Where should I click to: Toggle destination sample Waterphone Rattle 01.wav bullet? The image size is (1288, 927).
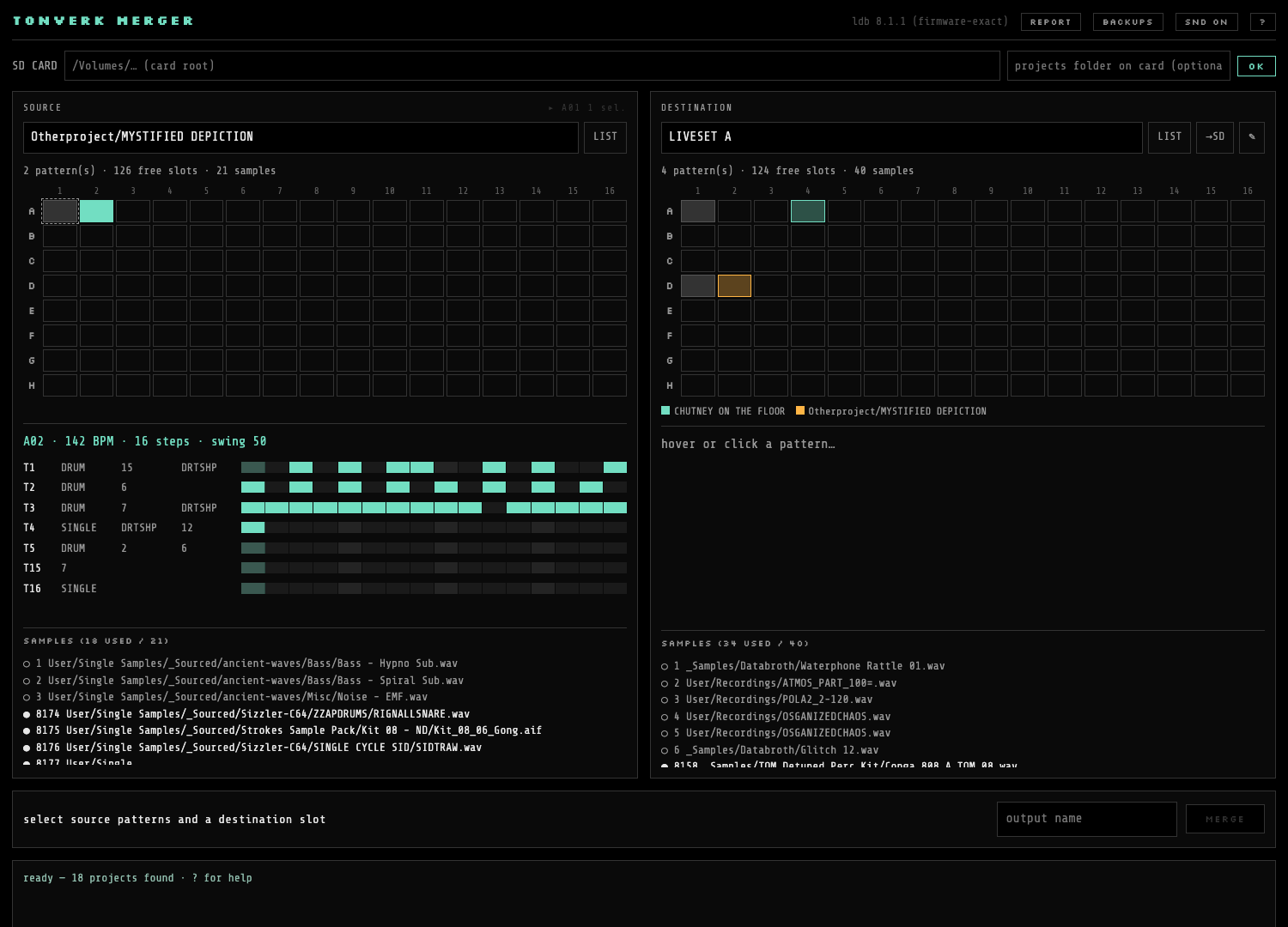[665, 666]
